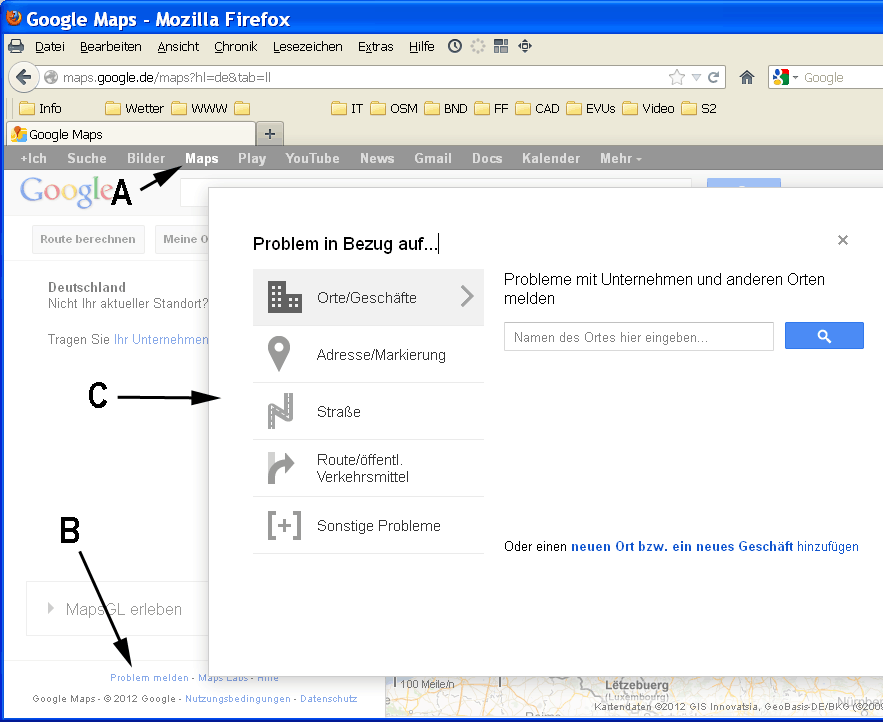This screenshot has height=722, width=883.
Task: Click the Namen des Ortes input field
Action: coord(639,337)
